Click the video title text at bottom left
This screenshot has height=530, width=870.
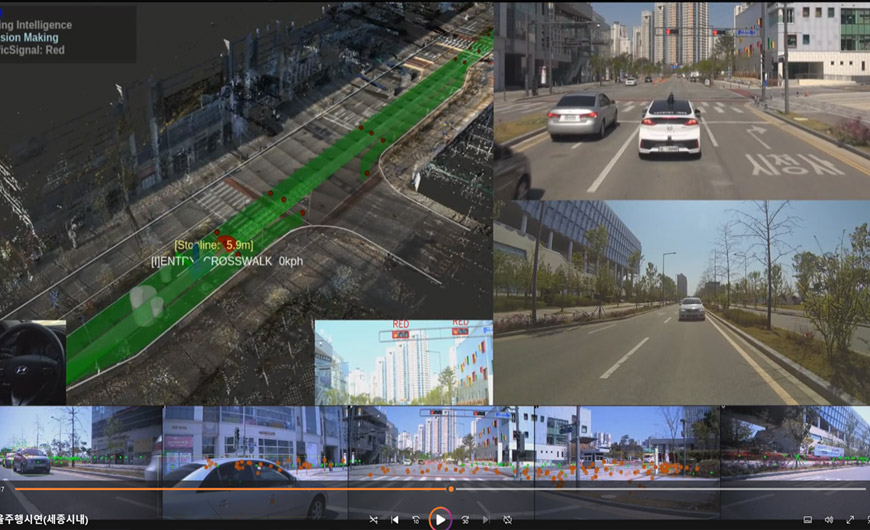point(44,519)
